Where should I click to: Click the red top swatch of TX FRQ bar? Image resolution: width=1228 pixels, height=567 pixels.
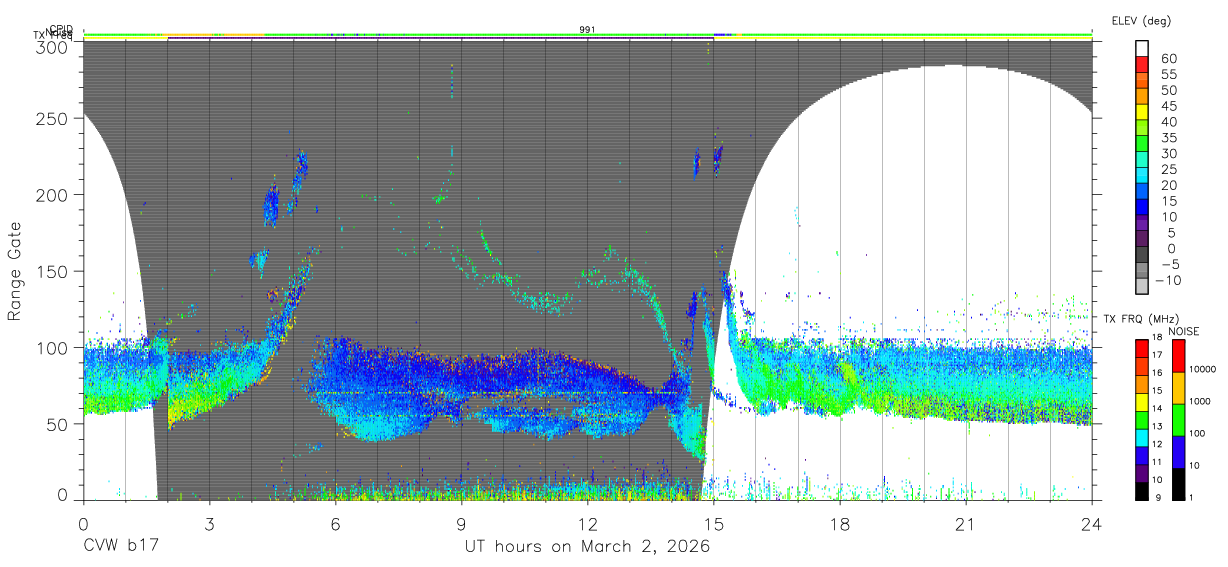(x=1142, y=348)
